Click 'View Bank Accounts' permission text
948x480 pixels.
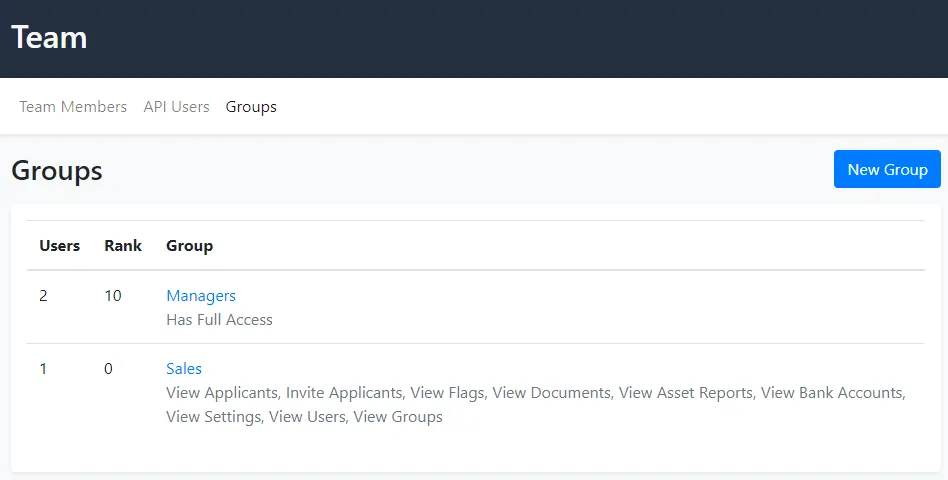click(832, 393)
